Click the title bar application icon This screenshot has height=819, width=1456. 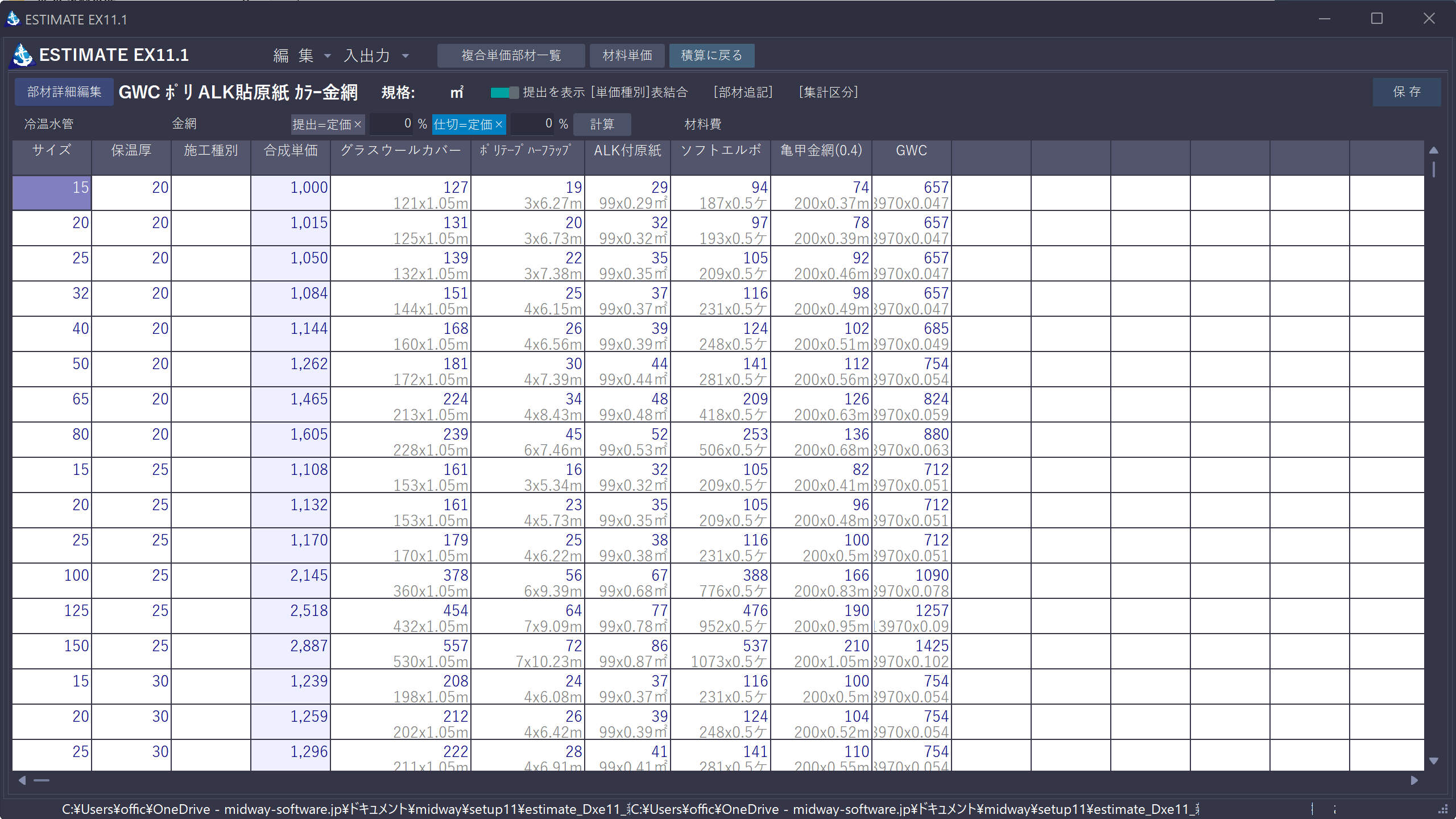pyautogui.click(x=13, y=19)
